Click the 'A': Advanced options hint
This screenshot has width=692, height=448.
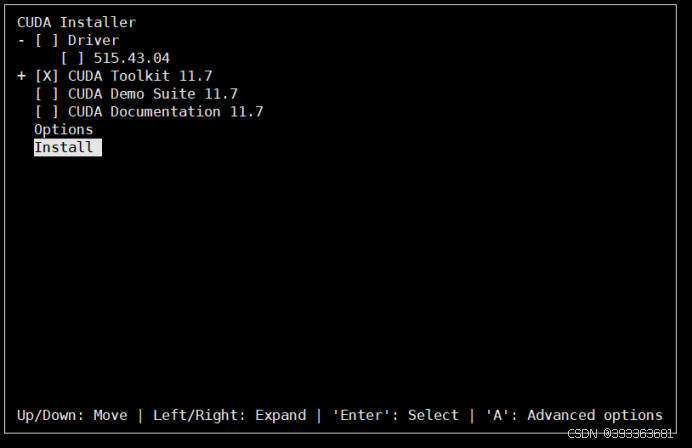coord(574,415)
